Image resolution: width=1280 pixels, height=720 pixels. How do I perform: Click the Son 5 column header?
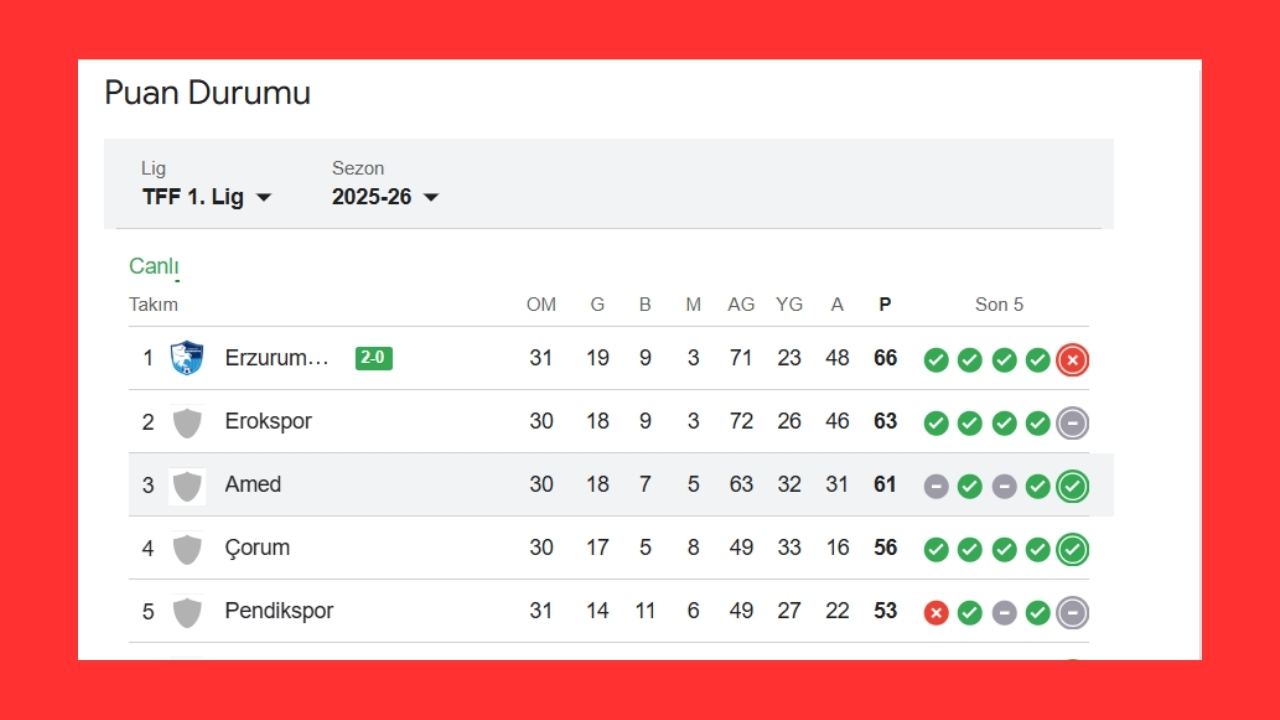999,305
